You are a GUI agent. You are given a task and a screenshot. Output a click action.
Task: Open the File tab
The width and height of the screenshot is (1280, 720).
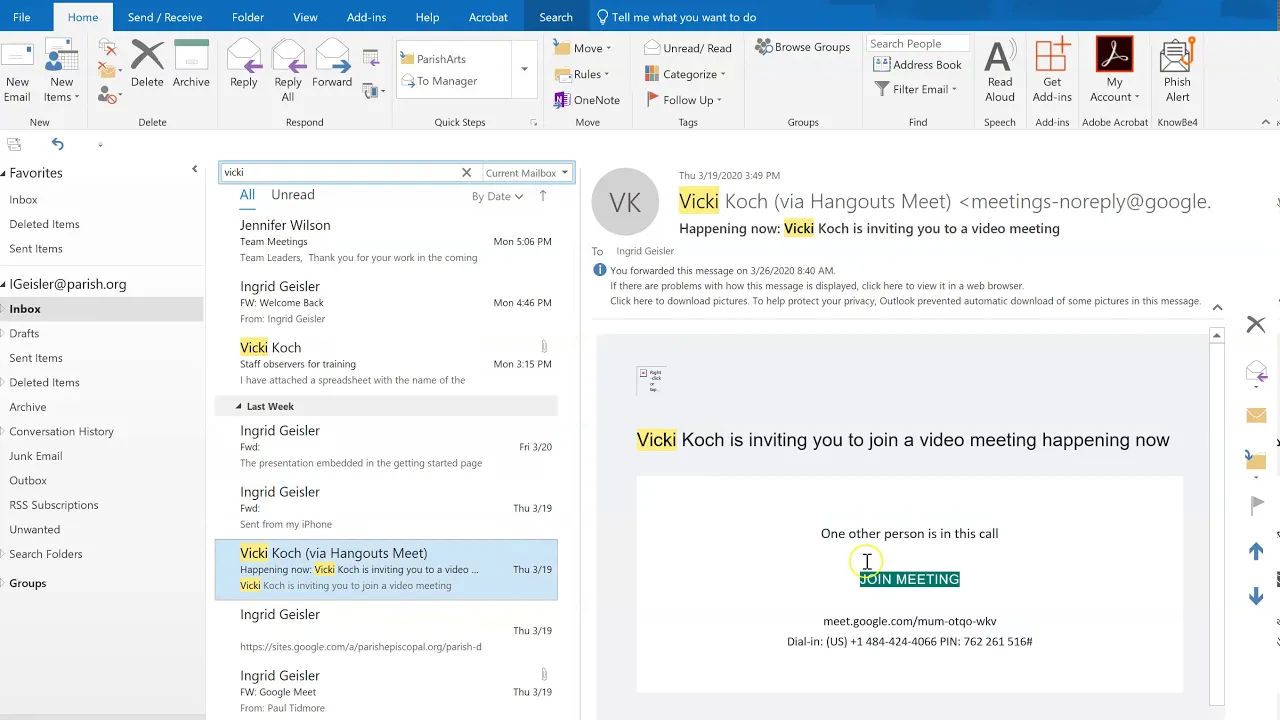click(21, 17)
